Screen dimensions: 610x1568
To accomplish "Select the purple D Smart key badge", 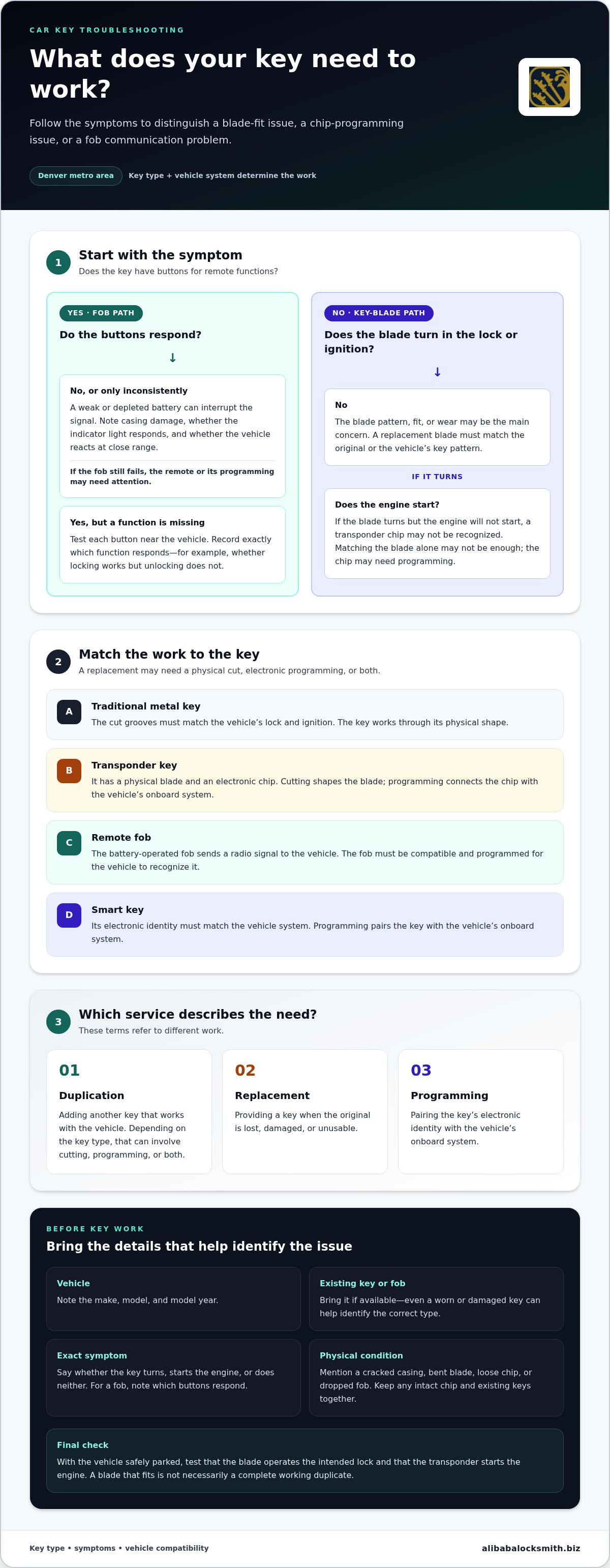I will pyautogui.click(x=69, y=915).
